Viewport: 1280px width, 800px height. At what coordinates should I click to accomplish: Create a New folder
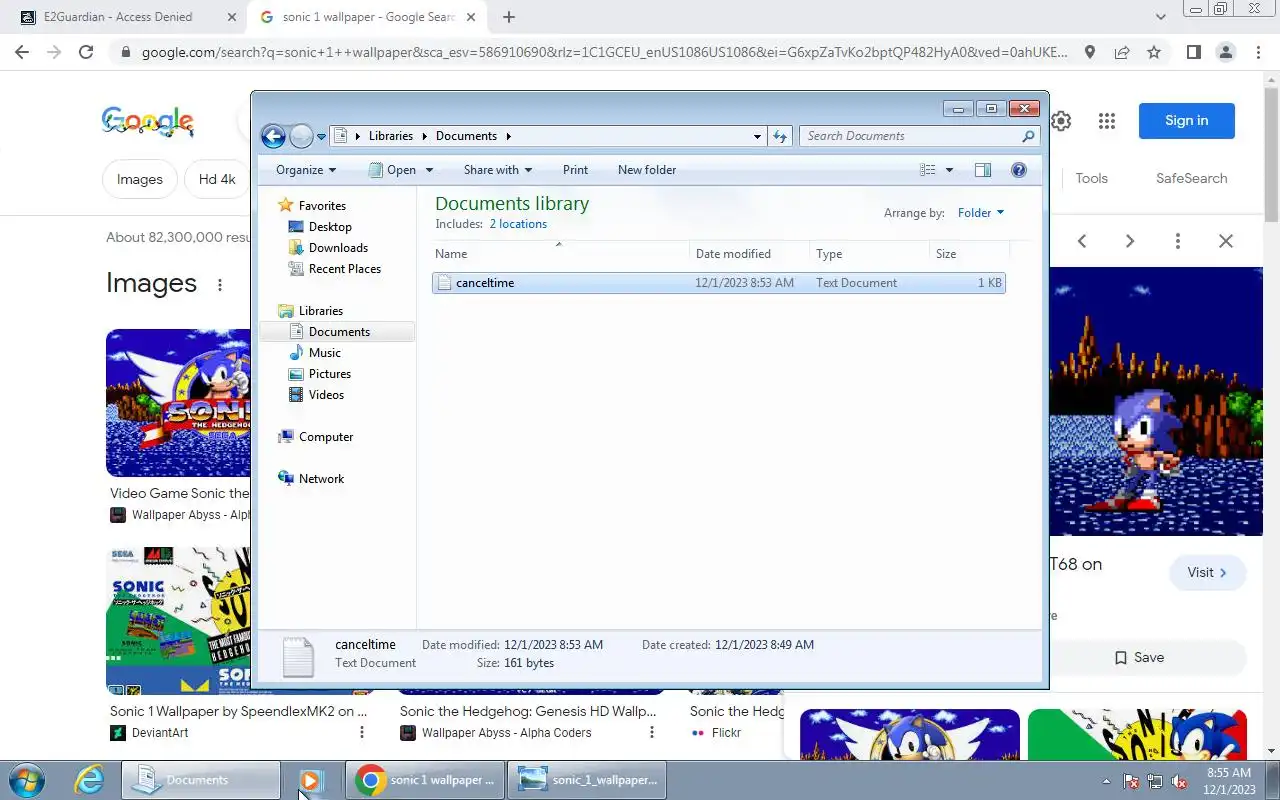[x=647, y=170]
